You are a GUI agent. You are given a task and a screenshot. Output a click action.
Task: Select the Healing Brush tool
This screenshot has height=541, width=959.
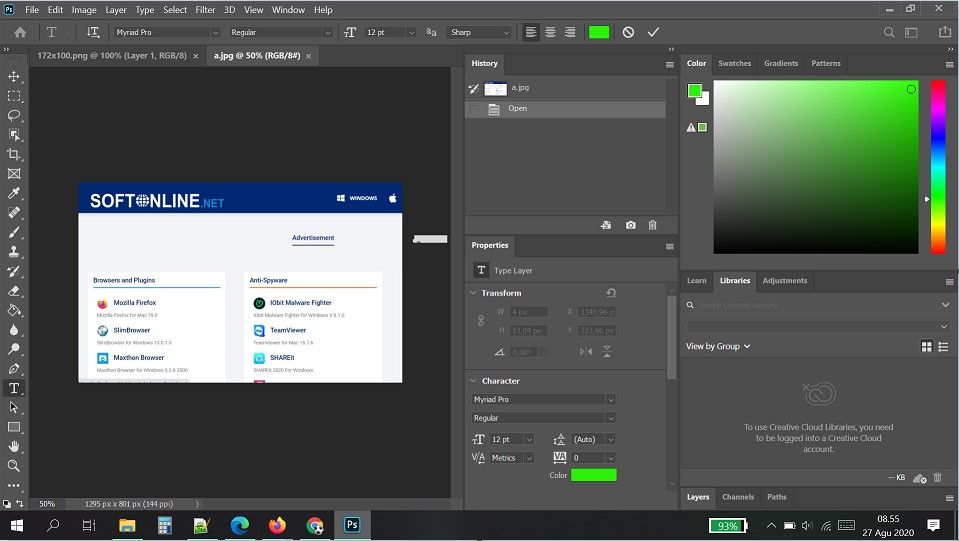[13, 213]
